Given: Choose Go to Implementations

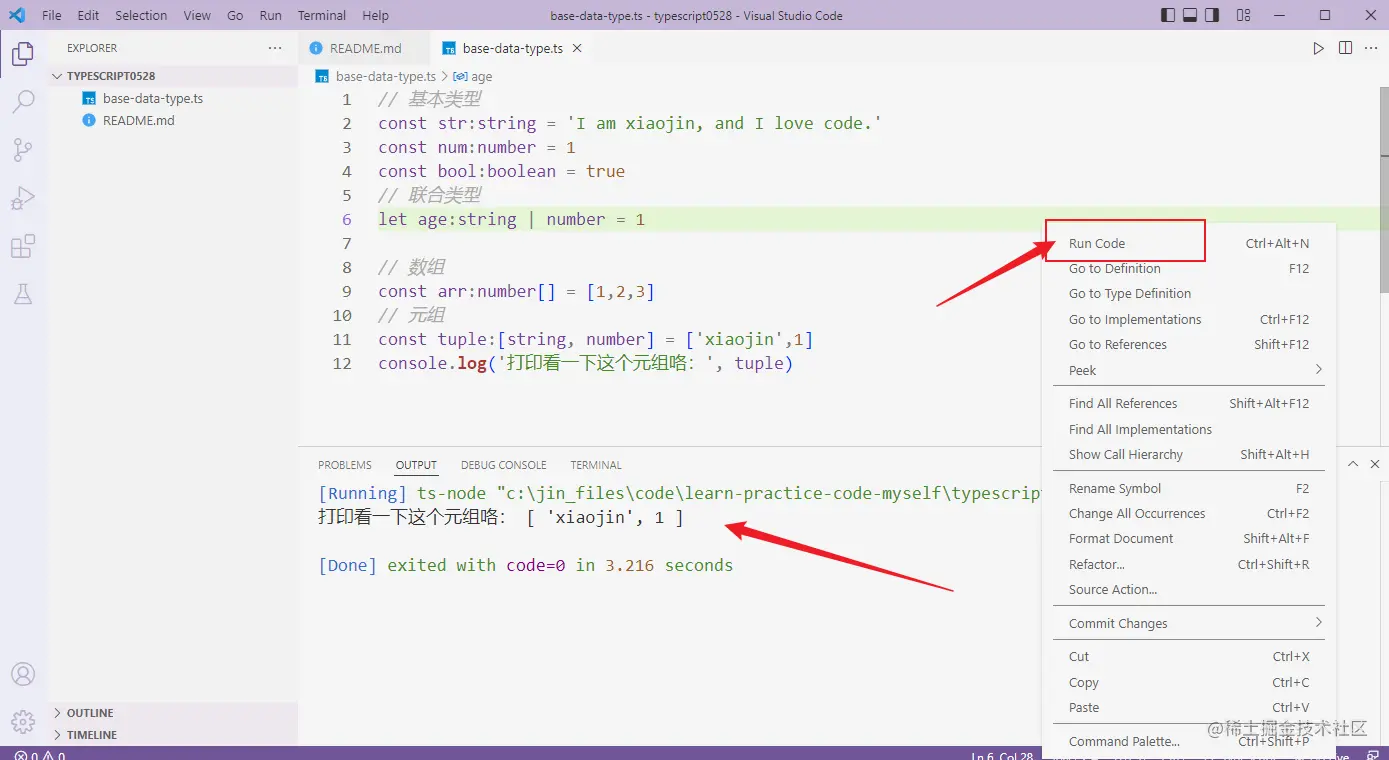Looking at the screenshot, I should (1189, 319).
